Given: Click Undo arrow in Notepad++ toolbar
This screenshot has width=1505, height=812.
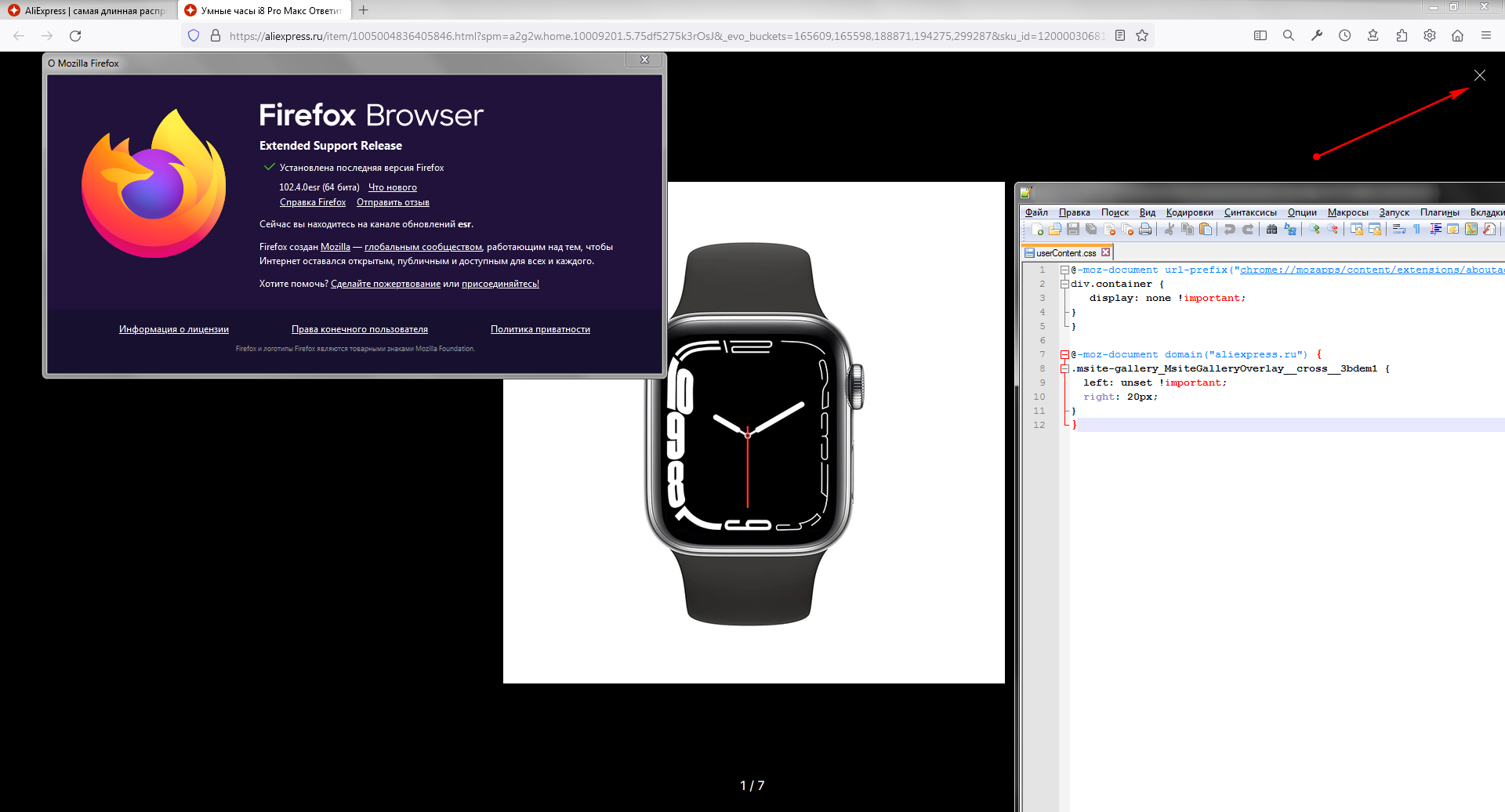Looking at the screenshot, I should pos(1230,229).
